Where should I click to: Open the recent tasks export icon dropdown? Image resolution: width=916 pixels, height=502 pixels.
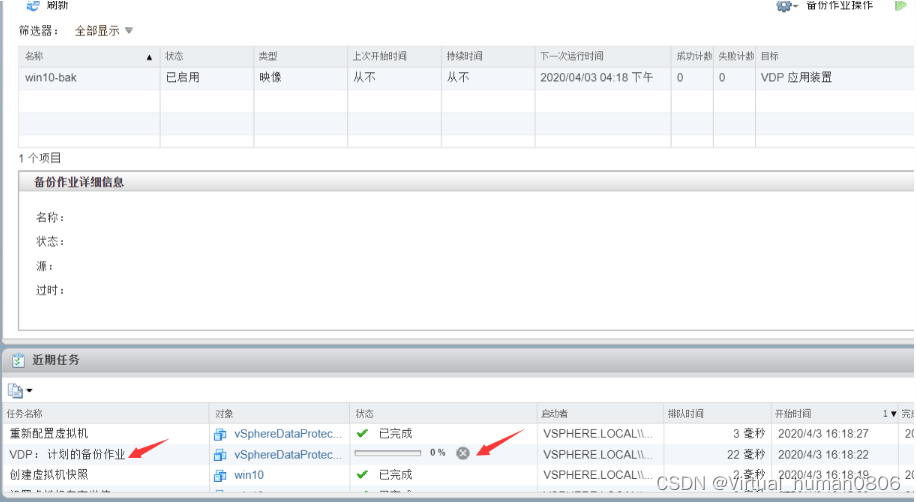(20, 390)
